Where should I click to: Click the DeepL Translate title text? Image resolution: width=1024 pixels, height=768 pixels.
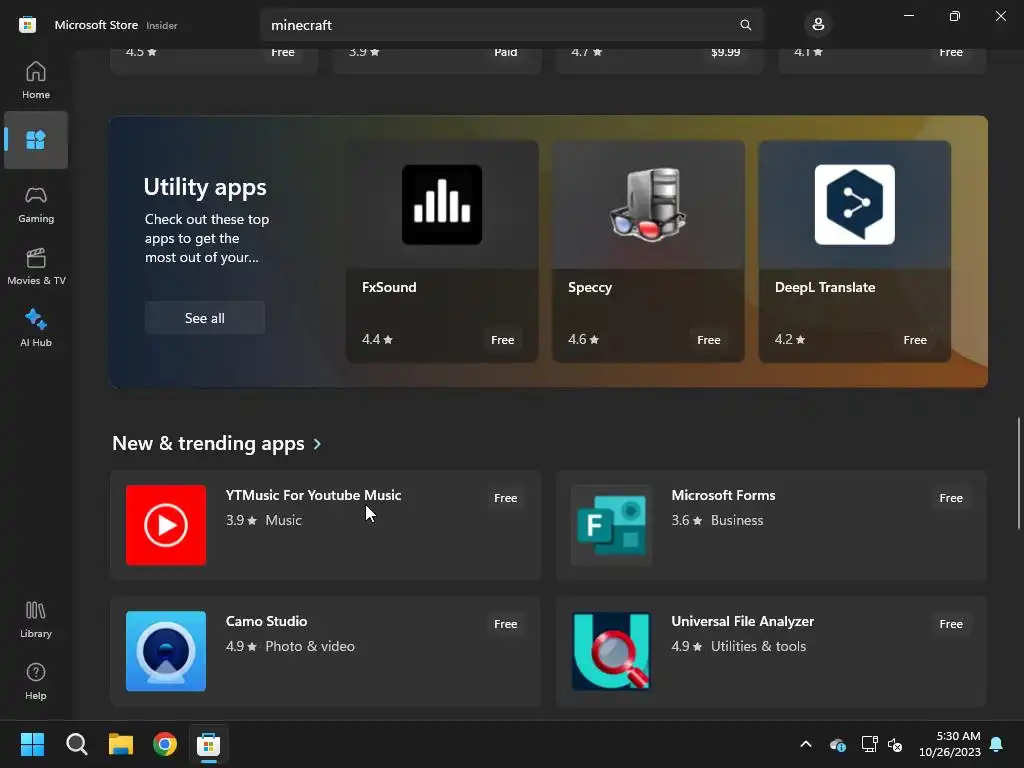[825, 287]
